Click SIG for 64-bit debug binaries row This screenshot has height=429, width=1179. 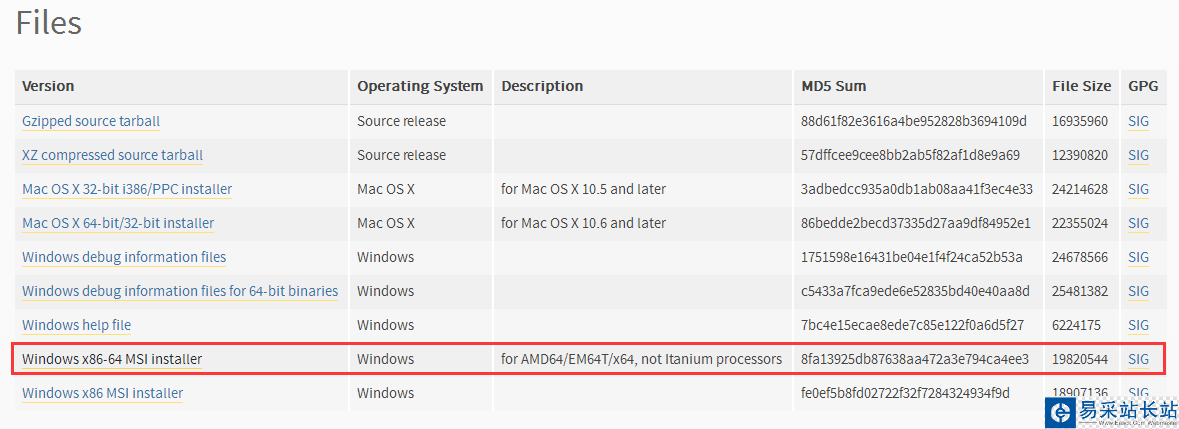[x=1138, y=291]
